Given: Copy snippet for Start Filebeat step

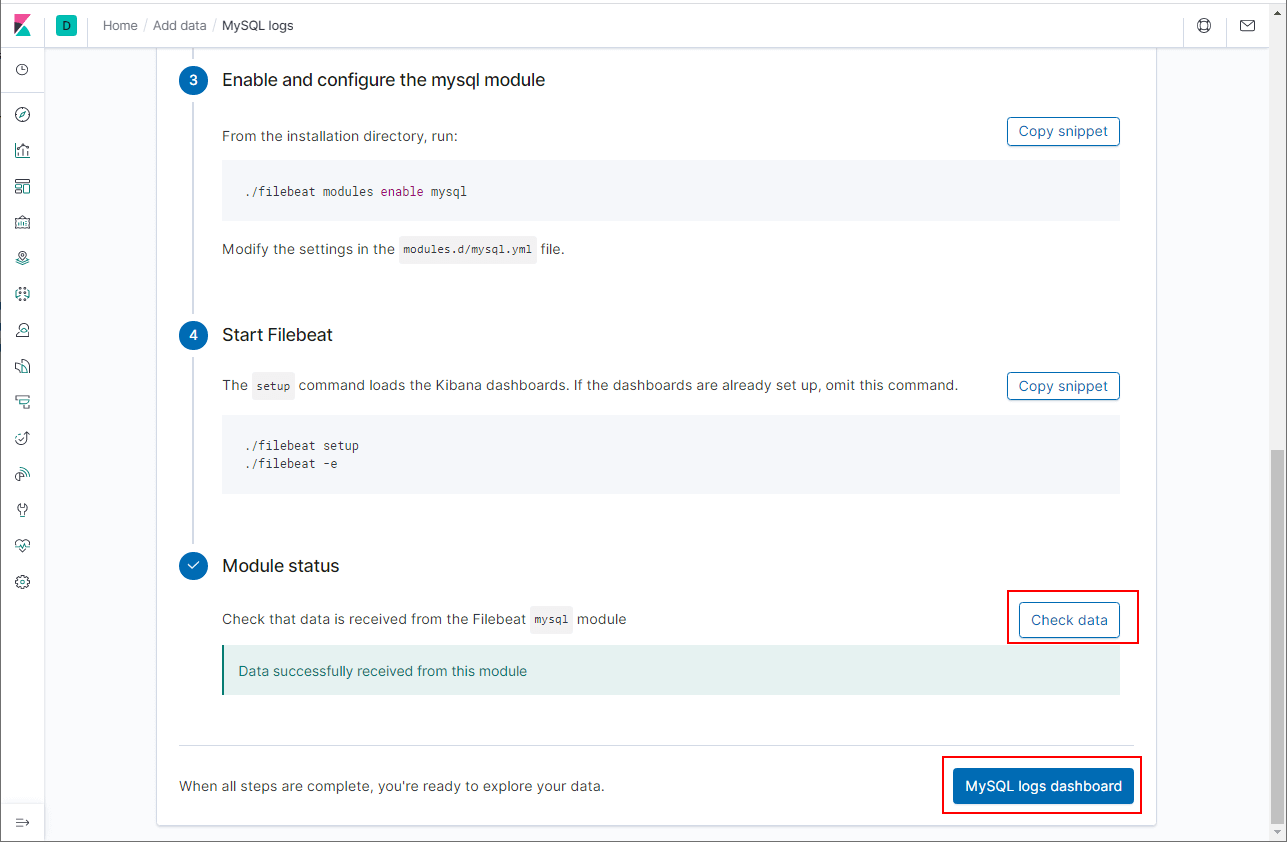Looking at the screenshot, I should [x=1063, y=386].
